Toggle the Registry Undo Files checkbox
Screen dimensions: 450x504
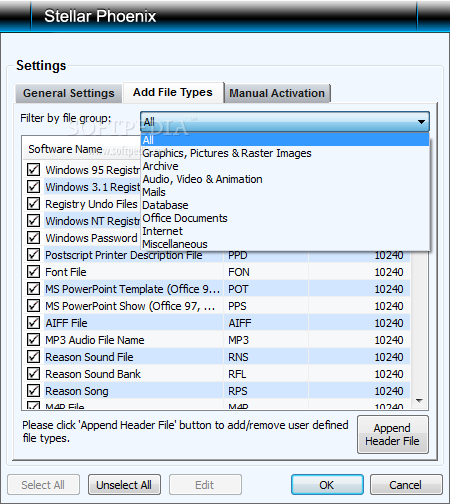(33, 204)
